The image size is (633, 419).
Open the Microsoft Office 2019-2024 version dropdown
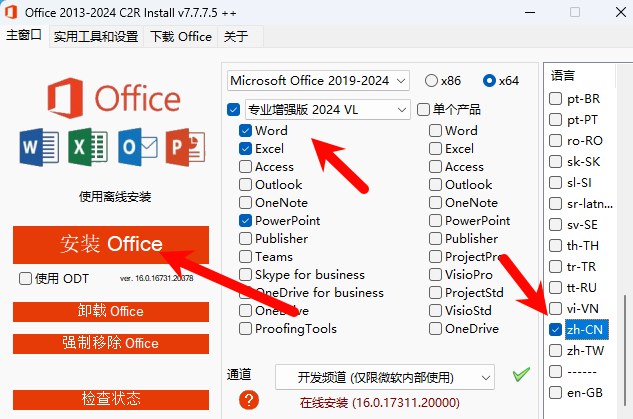click(x=318, y=80)
